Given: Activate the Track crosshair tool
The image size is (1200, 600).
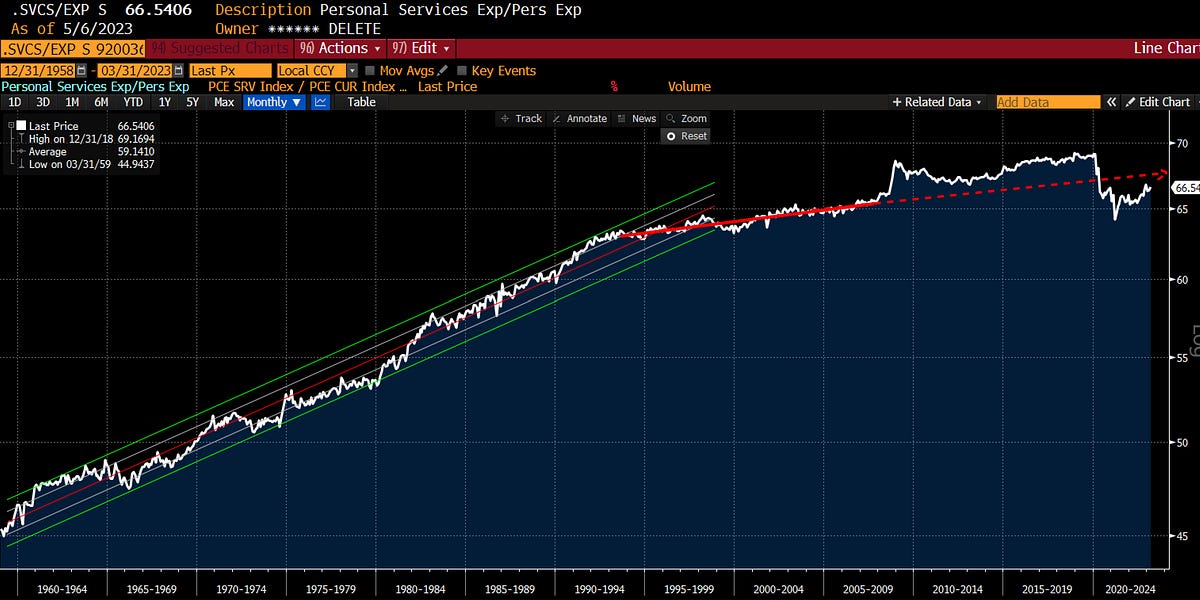Looking at the screenshot, I should [521, 118].
